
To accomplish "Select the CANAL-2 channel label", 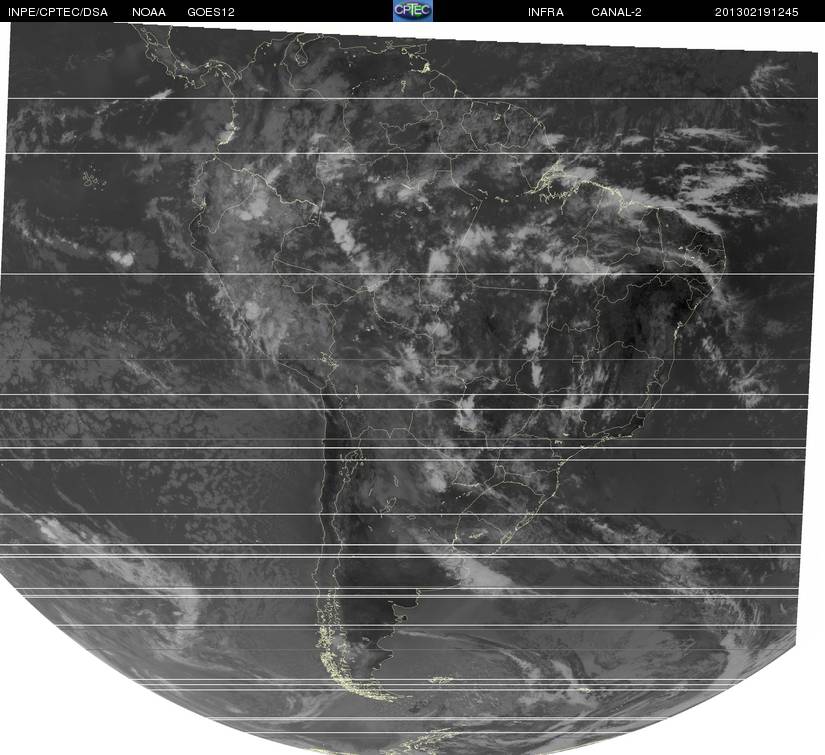I will pos(616,12).
